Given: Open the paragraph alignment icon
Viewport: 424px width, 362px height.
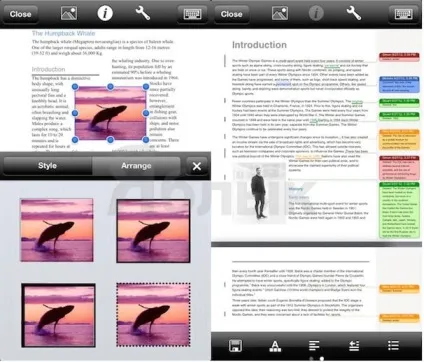Looking at the screenshot, I should coord(314,346).
